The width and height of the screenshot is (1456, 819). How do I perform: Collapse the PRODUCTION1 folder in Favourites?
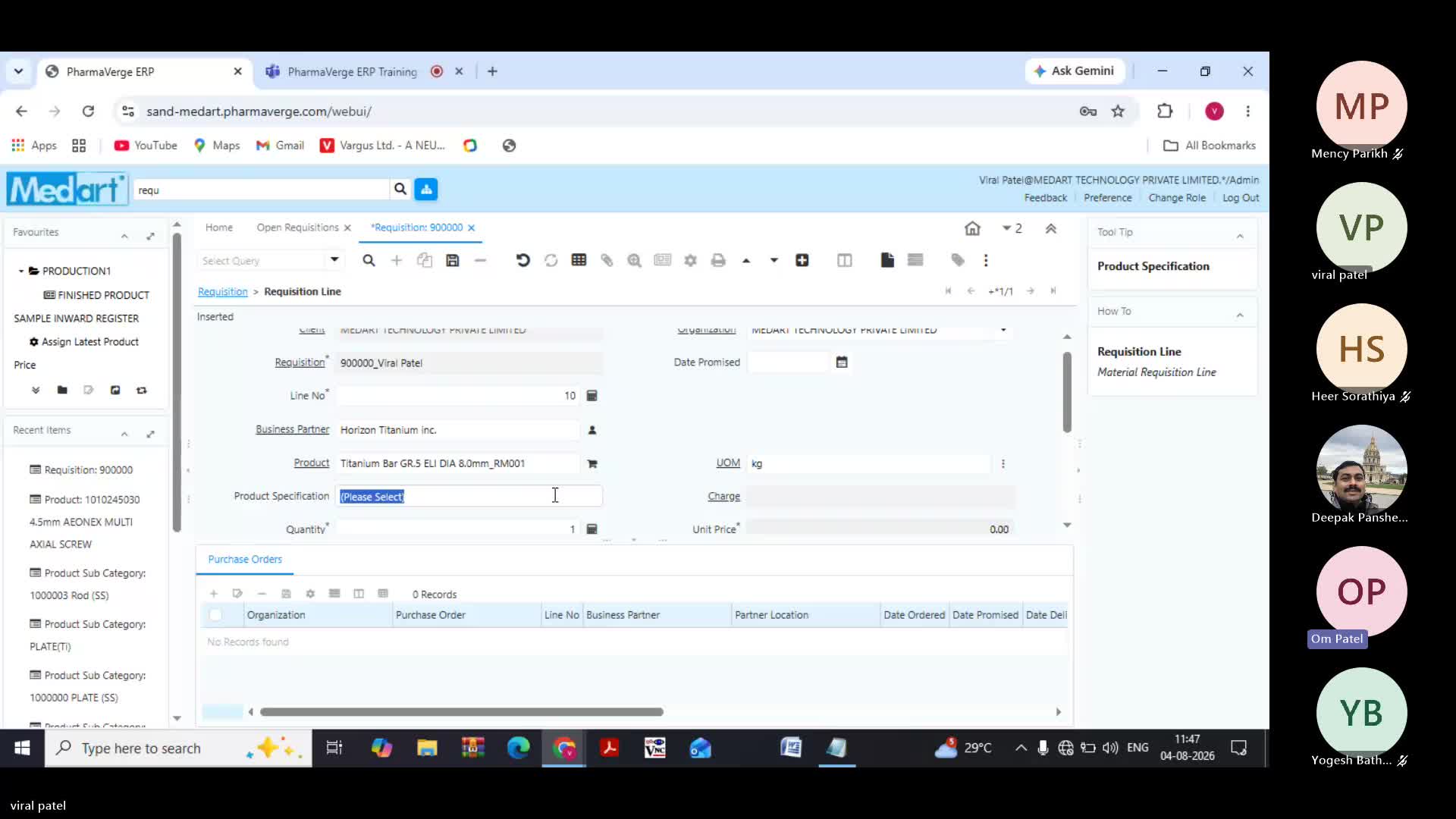click(x=21, y=271)
